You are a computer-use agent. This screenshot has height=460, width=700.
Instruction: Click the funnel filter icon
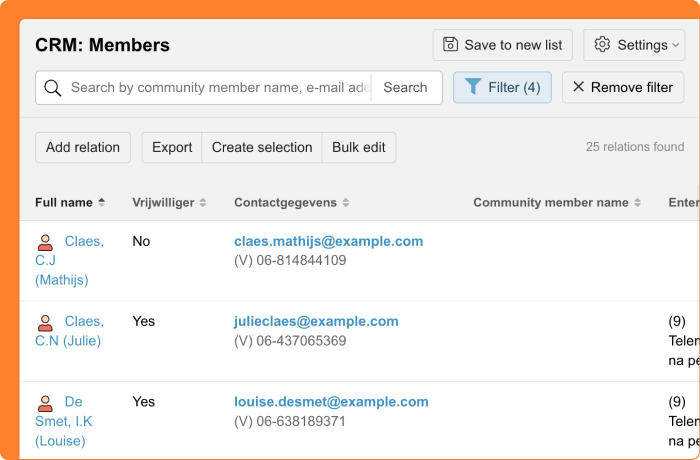pos(473,87)
